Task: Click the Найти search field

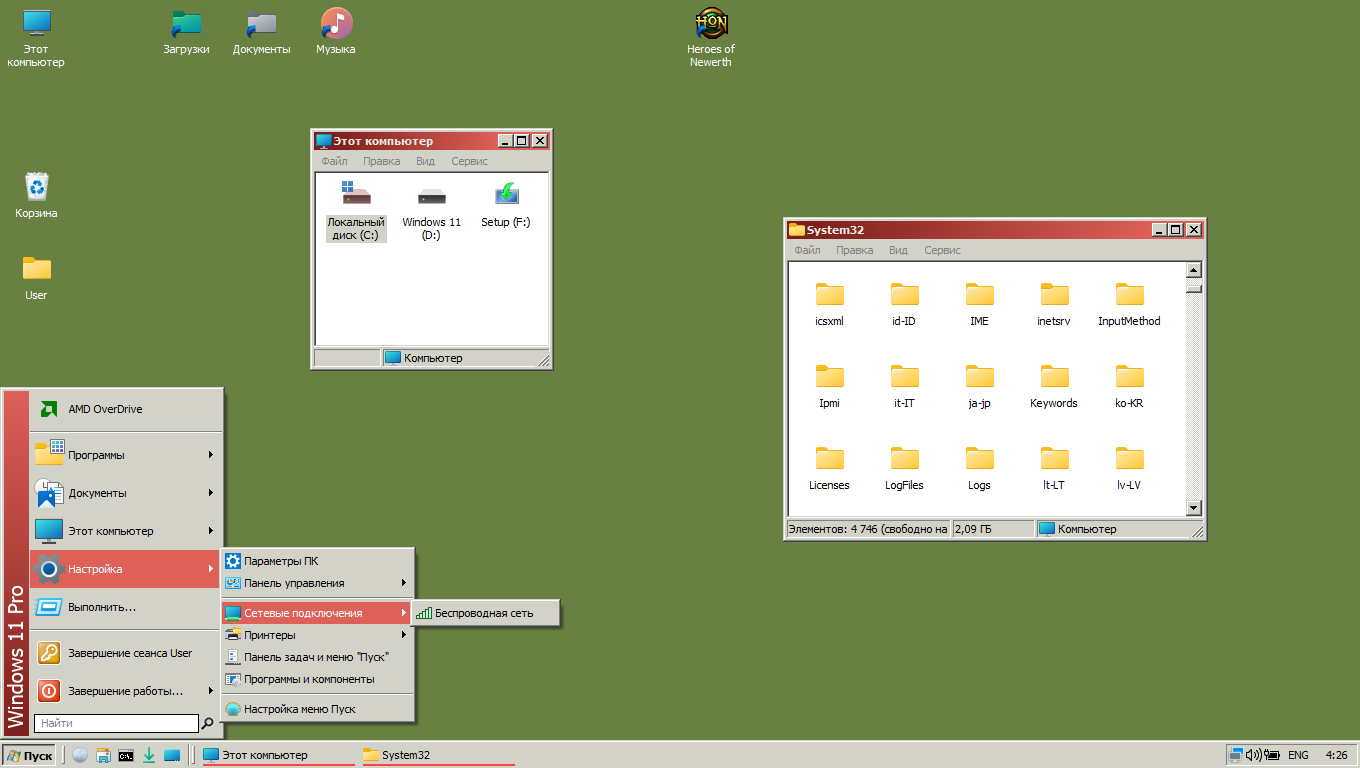Action: [115, 722]
